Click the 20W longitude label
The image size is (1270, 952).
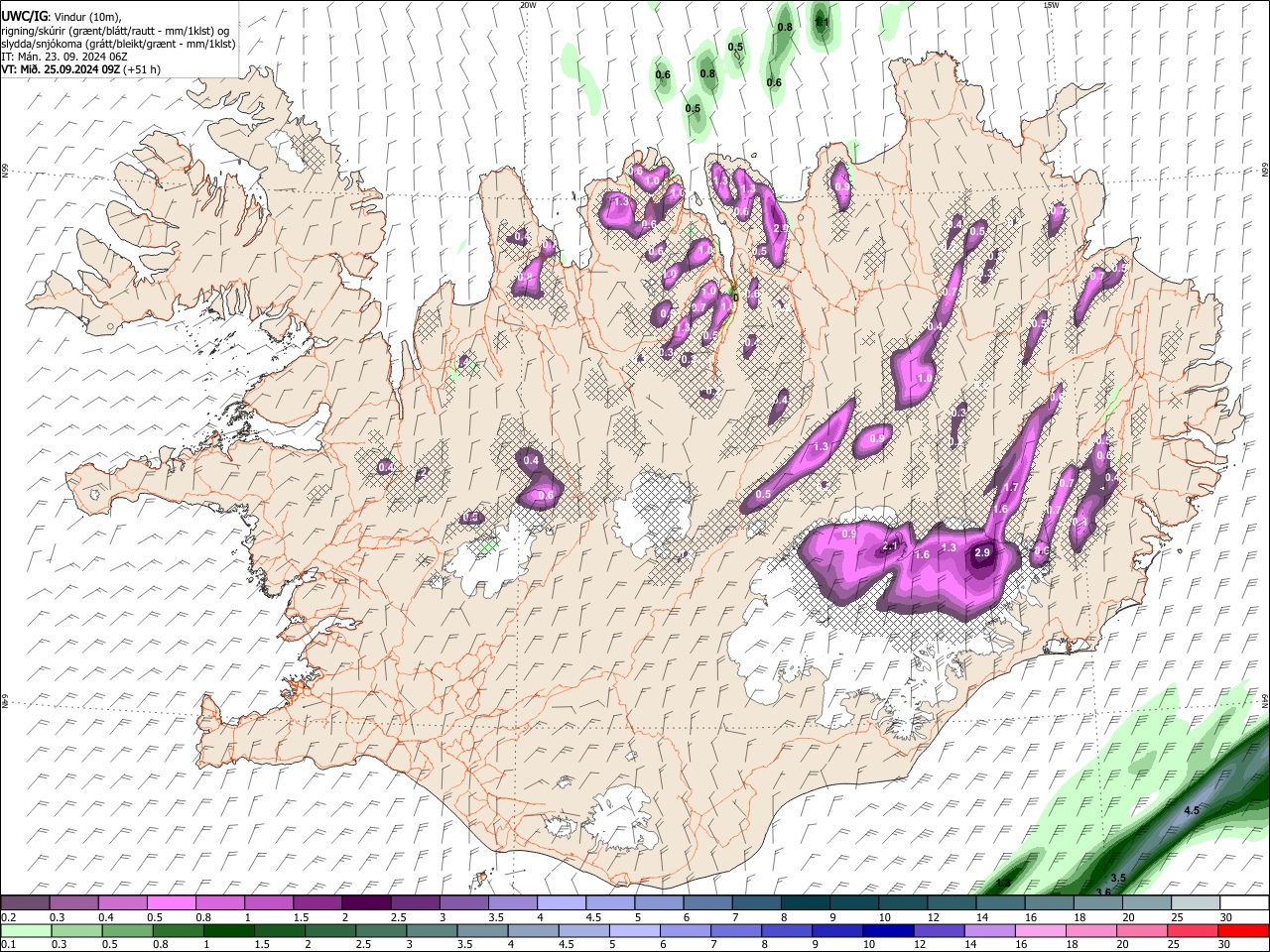click(528, 5)
